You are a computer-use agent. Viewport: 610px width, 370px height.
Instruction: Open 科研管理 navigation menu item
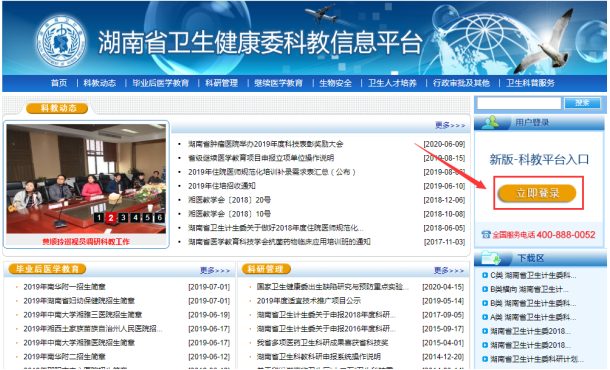coord(221,83)
